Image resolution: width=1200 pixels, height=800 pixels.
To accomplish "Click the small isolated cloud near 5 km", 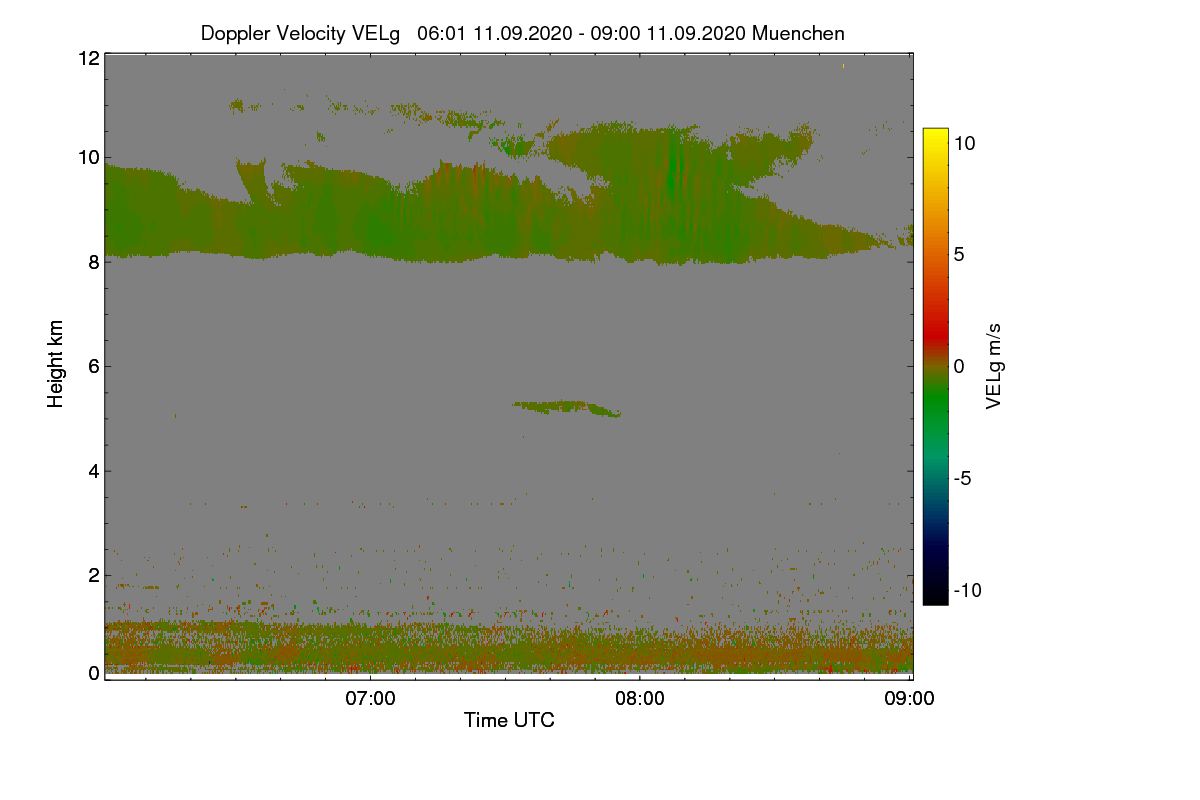I will click(x=568, y=408).
